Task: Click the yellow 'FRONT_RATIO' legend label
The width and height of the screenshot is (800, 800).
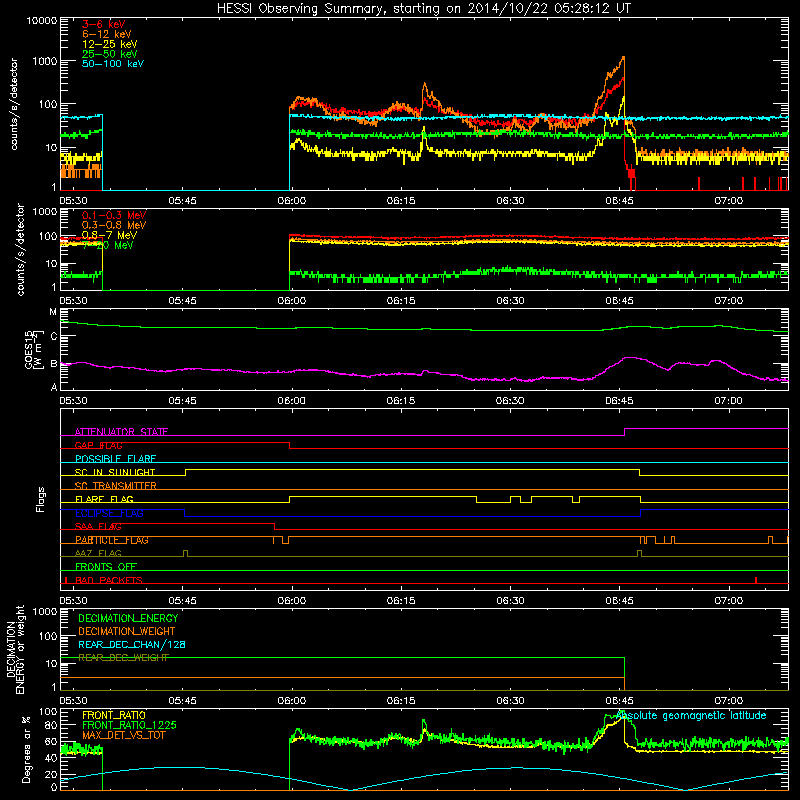Action: coord(114,715)
